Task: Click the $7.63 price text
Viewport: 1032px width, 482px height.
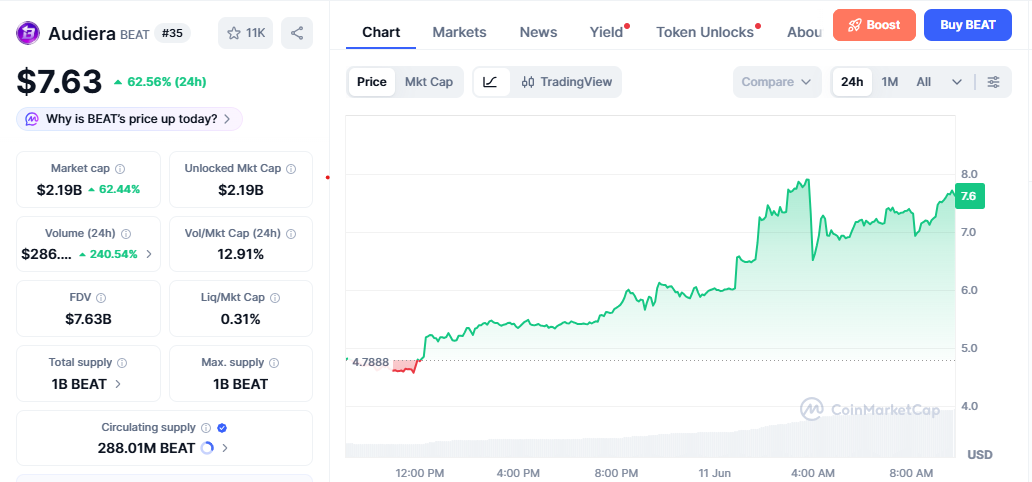Action: (x=59, y=82)
